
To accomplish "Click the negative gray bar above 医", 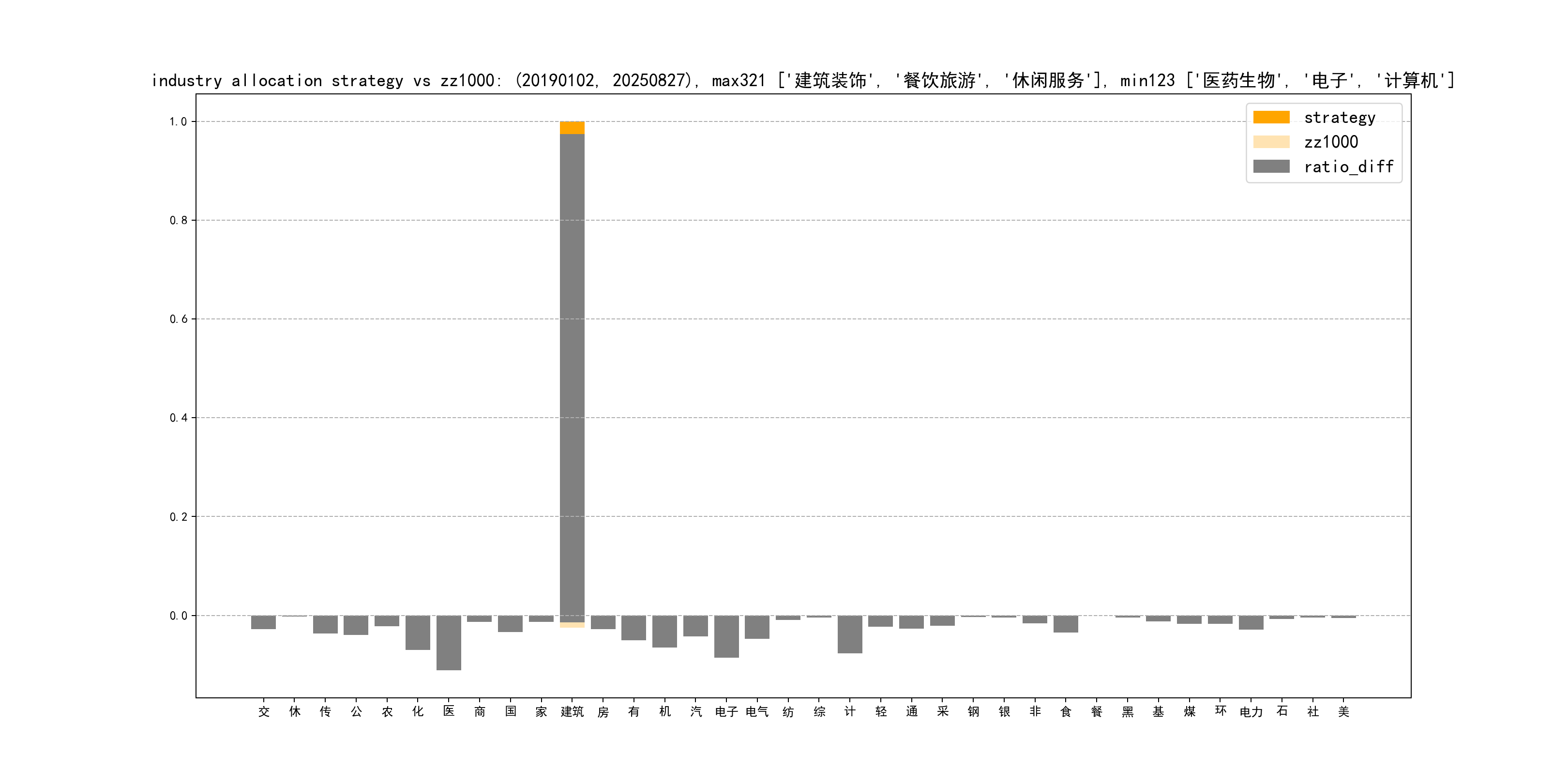I will point(449,642).
